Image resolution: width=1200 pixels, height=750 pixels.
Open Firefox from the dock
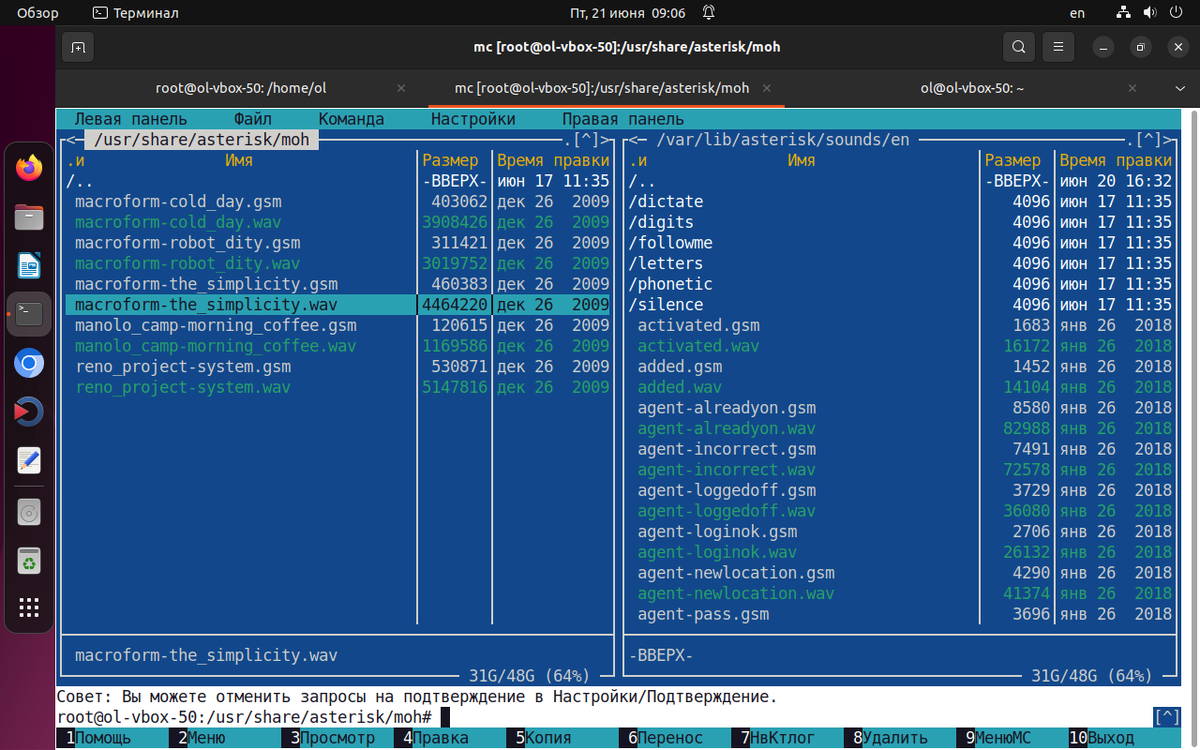pyautogui.click(x=29, y=168)
